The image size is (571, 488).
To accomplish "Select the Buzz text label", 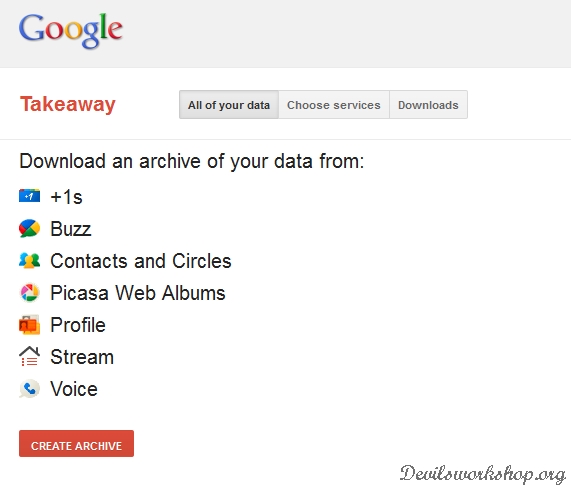I will (71, 229).
